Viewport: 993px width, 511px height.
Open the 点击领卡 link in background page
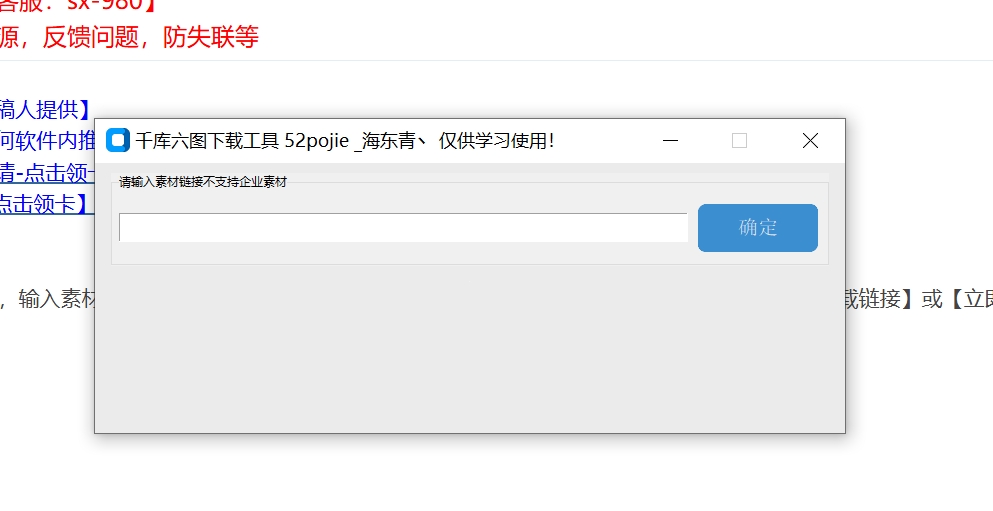(x=47, y=205)
